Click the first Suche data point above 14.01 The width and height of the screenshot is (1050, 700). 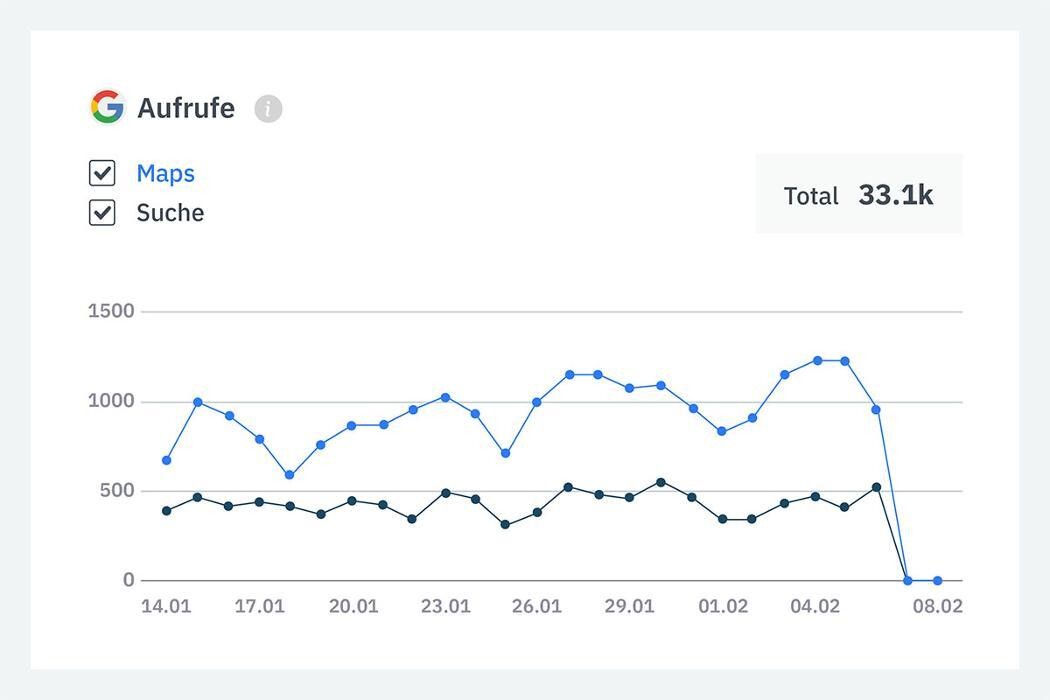(x=167, y=511)
